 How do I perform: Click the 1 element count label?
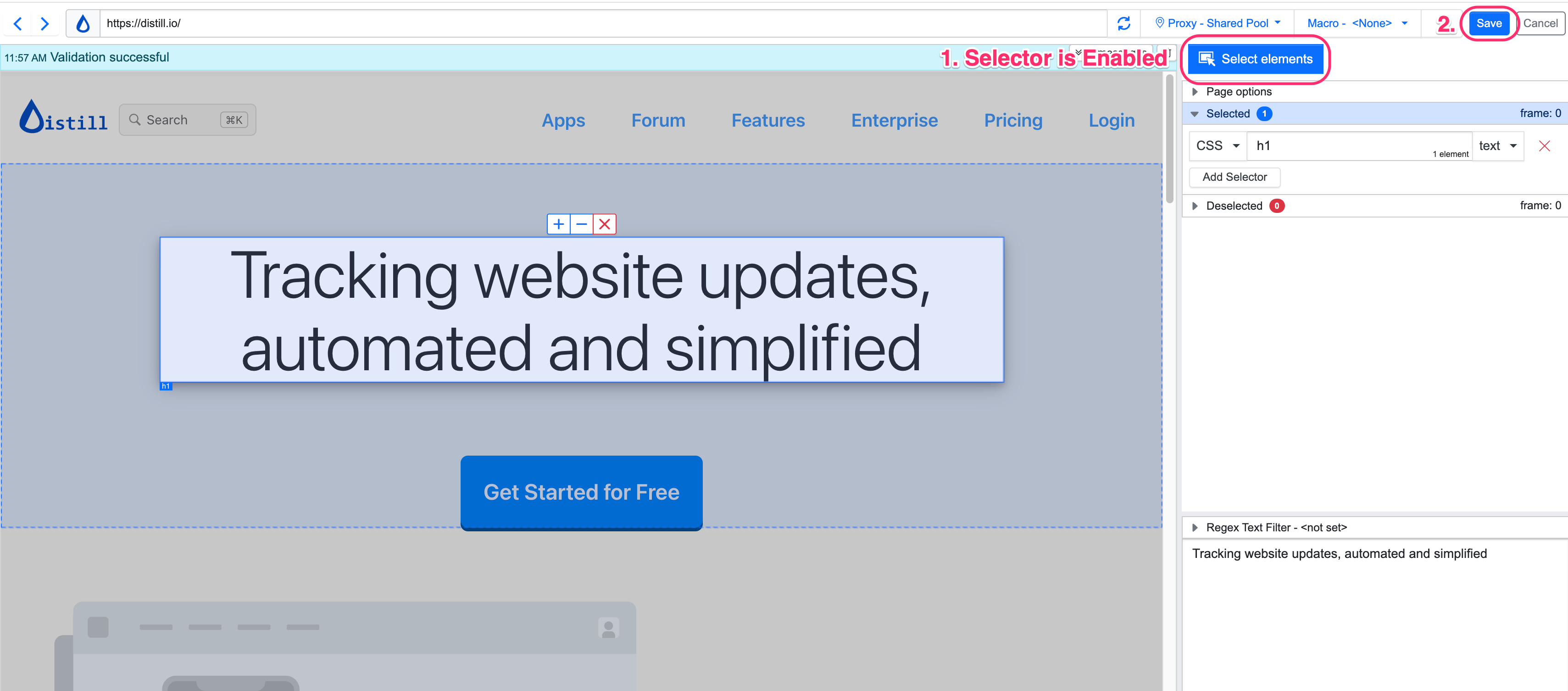pyautogui.click(x=1450, y=154)
